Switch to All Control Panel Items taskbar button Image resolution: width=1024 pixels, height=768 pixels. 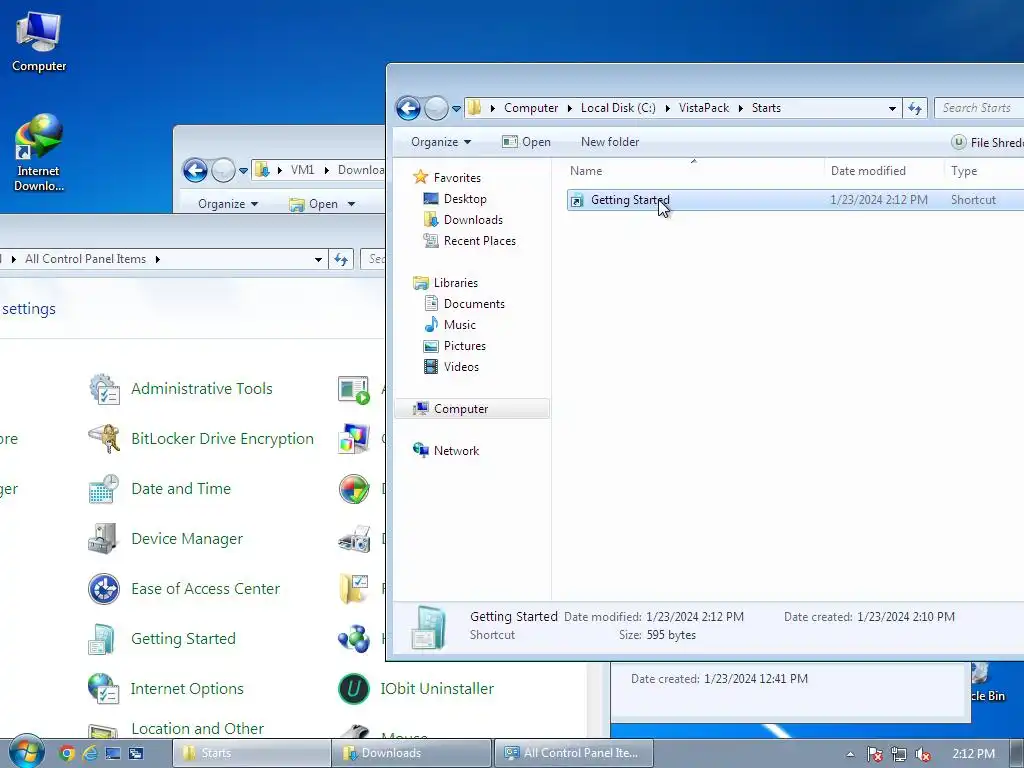click(x=573, y=753)
